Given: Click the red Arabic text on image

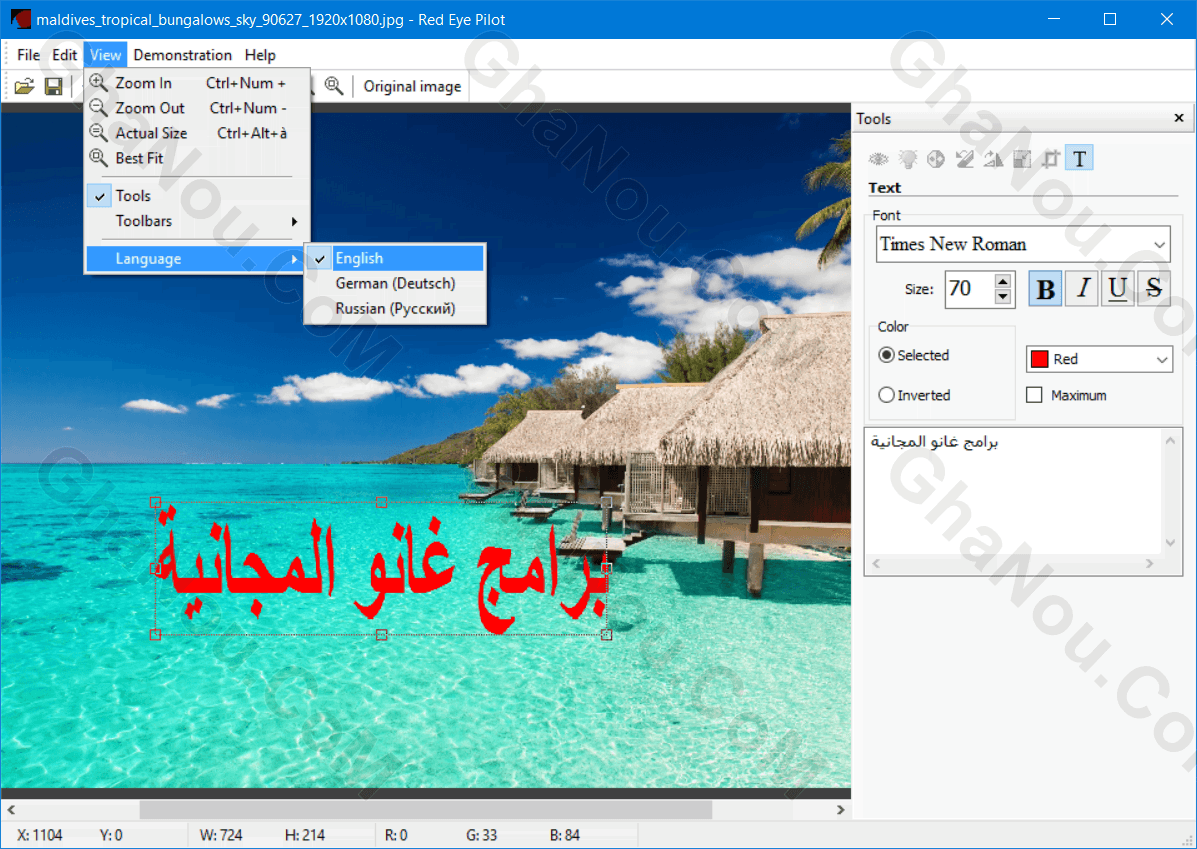Looking at the screenshot, I should (381, 569).
